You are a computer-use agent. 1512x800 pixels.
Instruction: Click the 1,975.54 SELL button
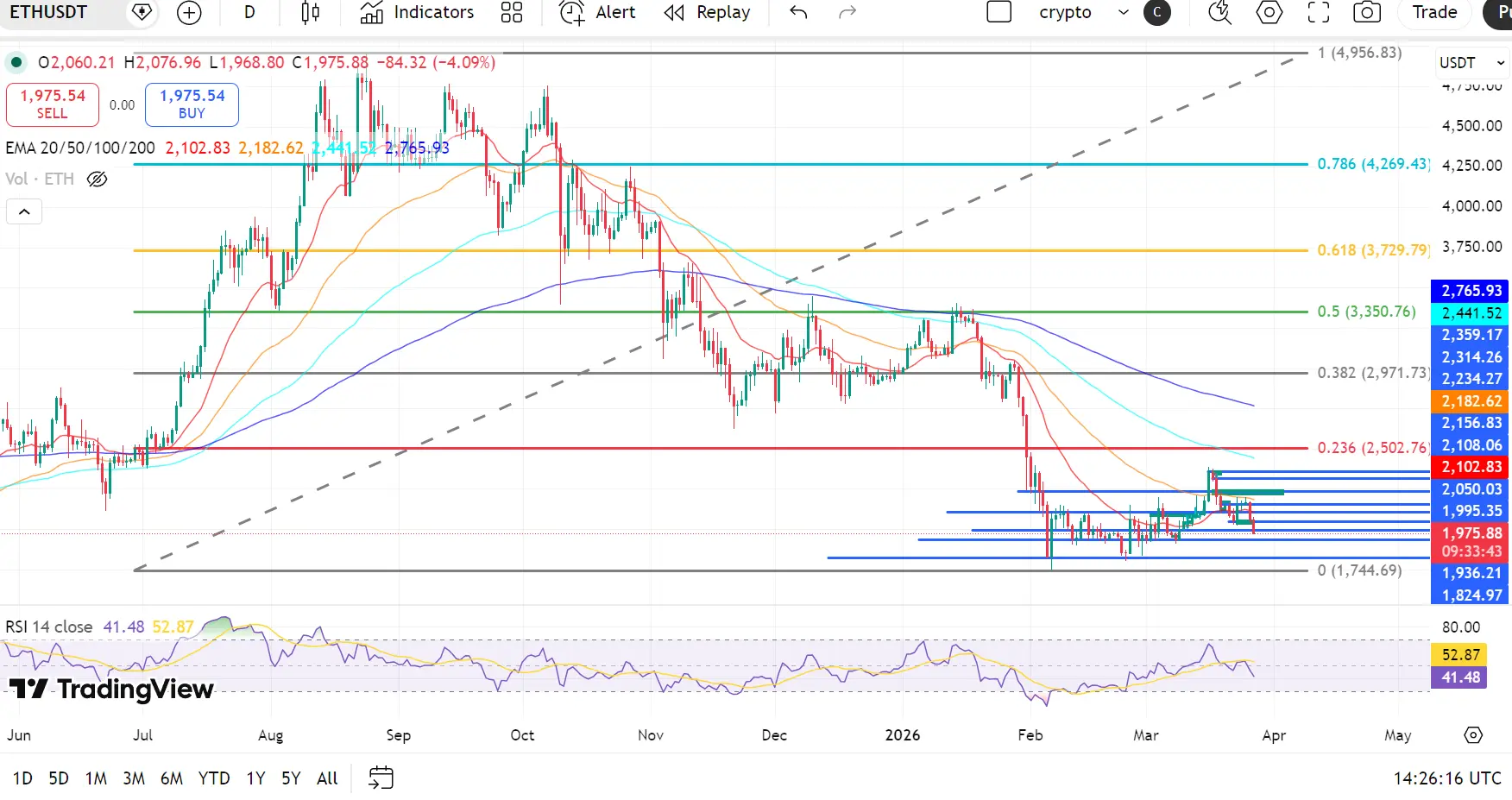[x=53, y=104]
